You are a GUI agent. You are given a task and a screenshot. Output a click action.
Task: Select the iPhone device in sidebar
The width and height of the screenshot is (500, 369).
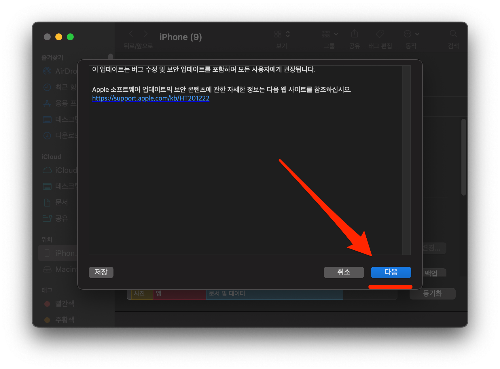[58, 253]
